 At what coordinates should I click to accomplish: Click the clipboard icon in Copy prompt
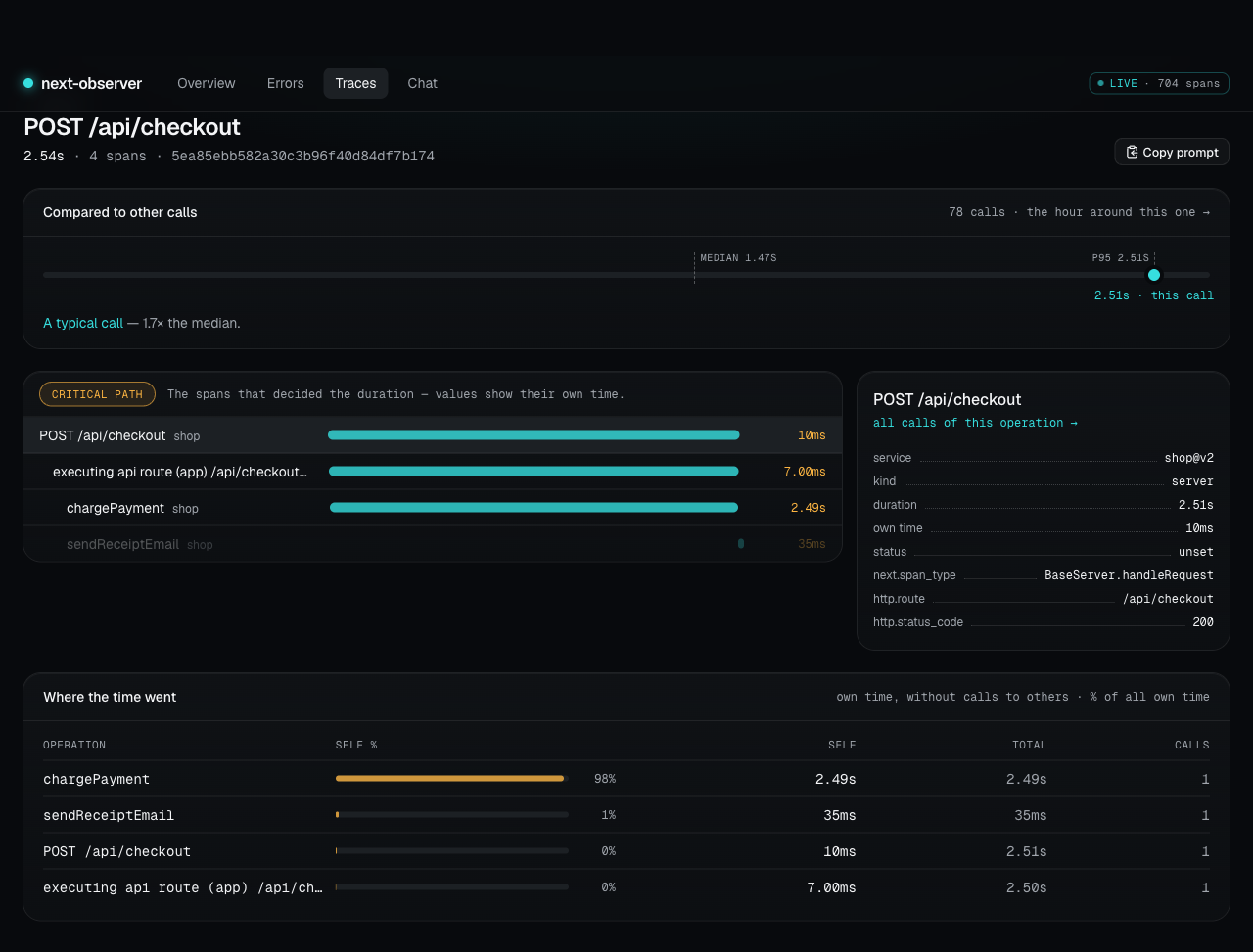[1133, 152]
